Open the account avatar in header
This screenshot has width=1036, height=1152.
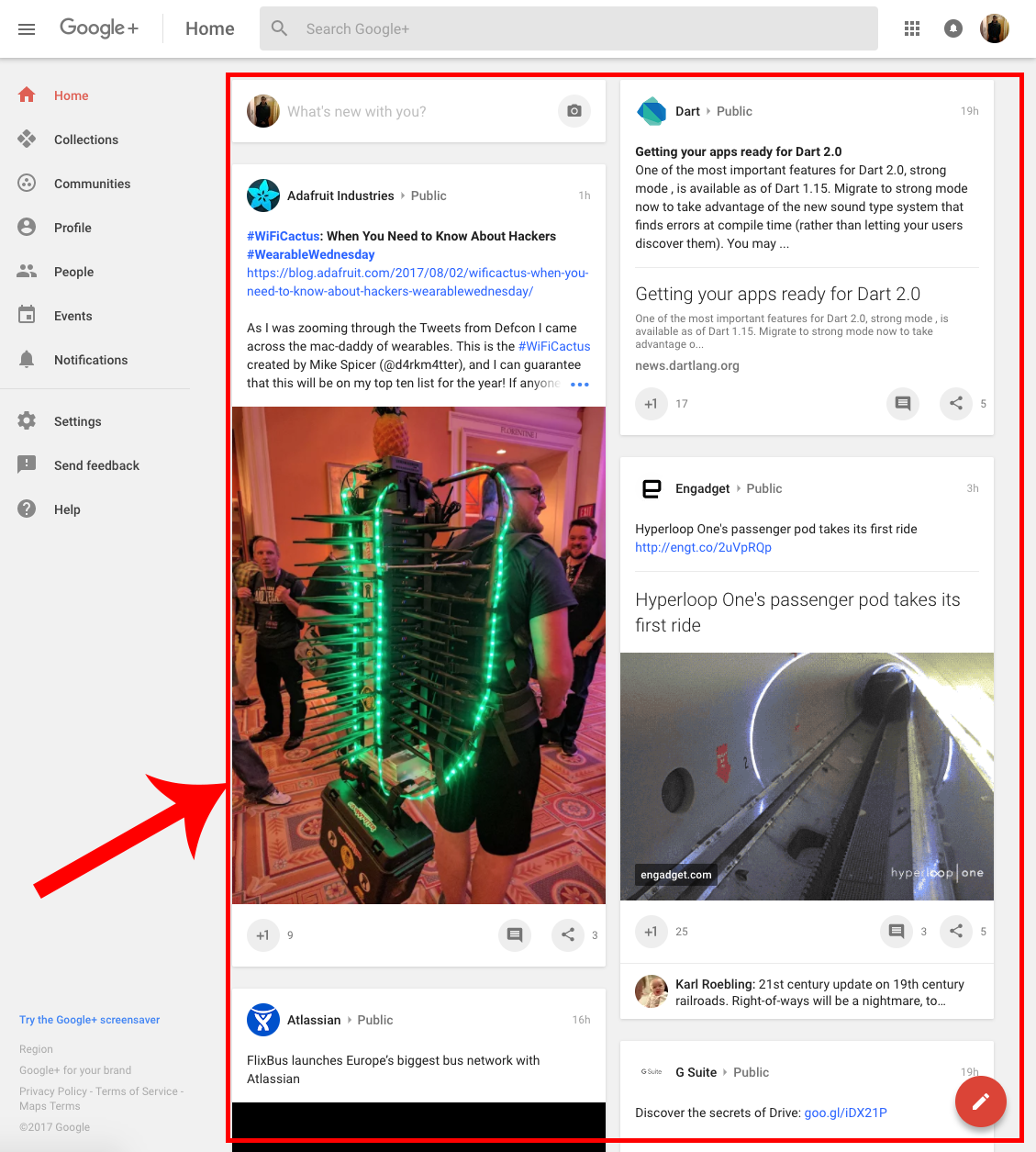(x=995, y=28)
